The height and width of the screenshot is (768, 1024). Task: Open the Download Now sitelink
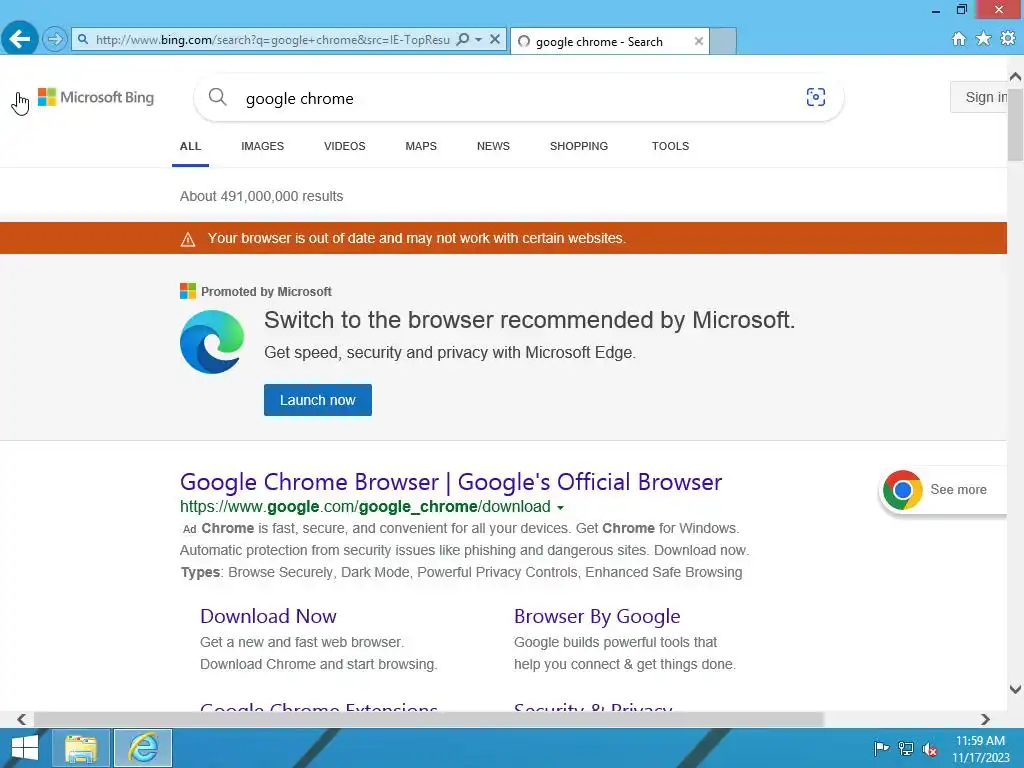268,616
